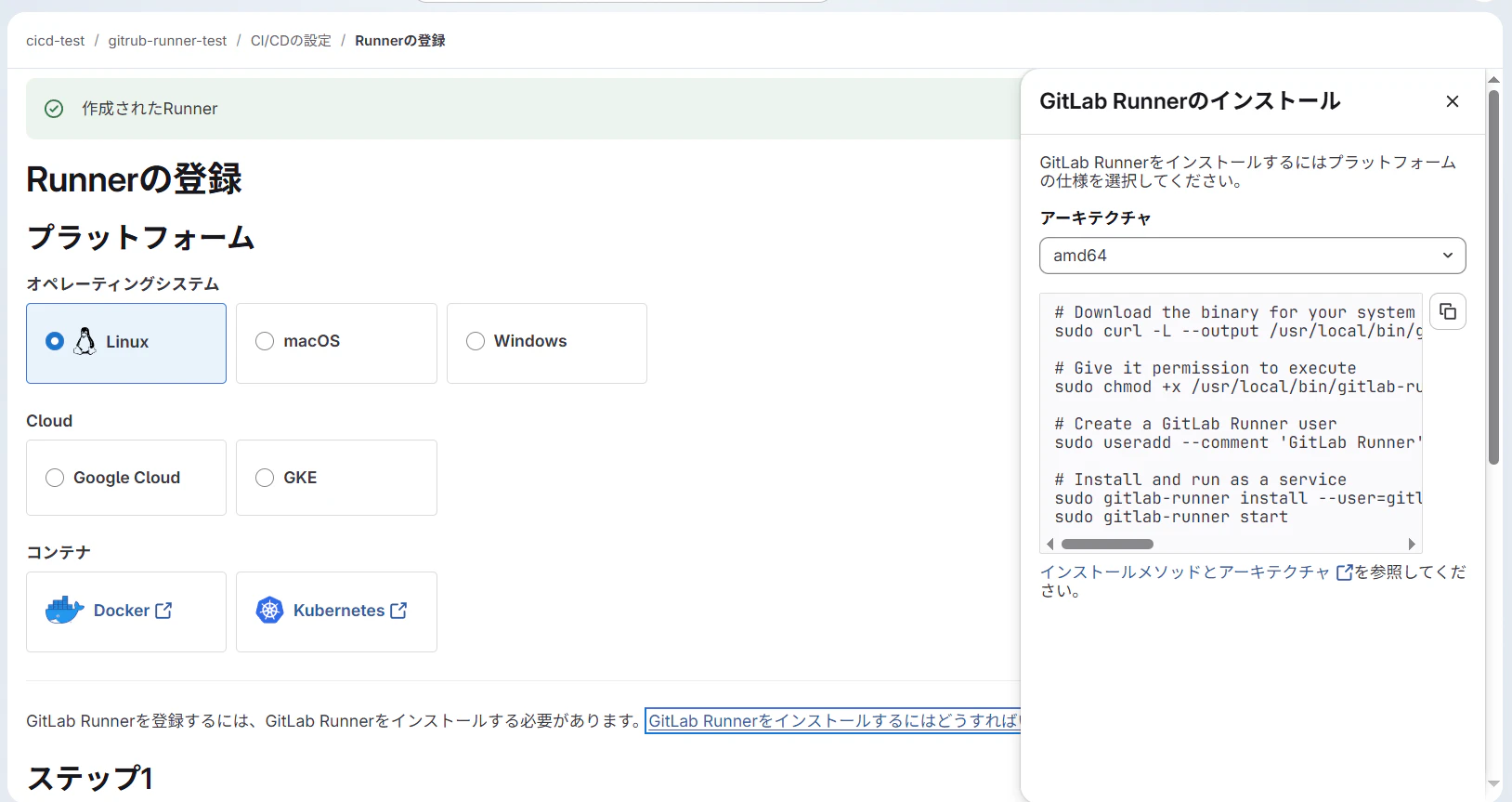Click the code block scroll left arrow
The height and width of the screenshot is (802, 1512).
[1050, 545]
